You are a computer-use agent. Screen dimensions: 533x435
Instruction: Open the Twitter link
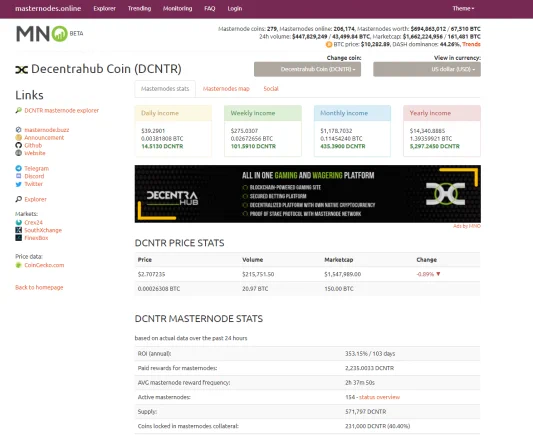(34, 184)
